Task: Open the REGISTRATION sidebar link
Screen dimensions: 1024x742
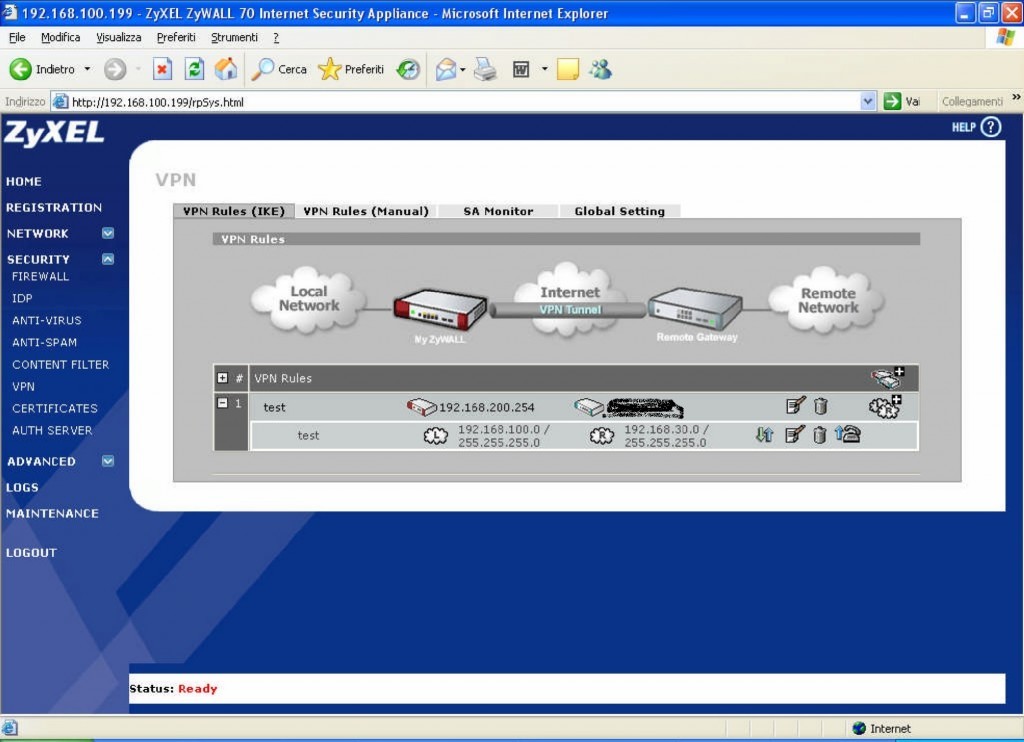Action: pos(54,208)
